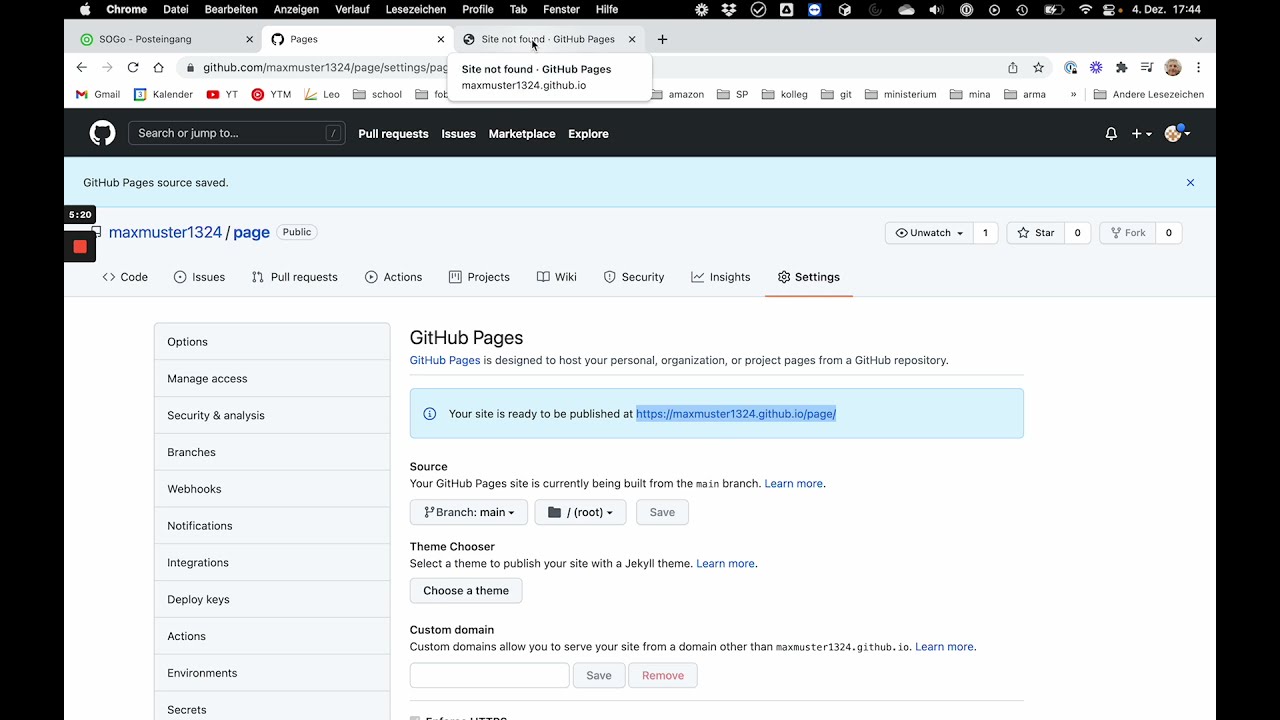Open the Branch: main dropdown
Viewport: 1280px width, 720px height.
pos(469,512)
